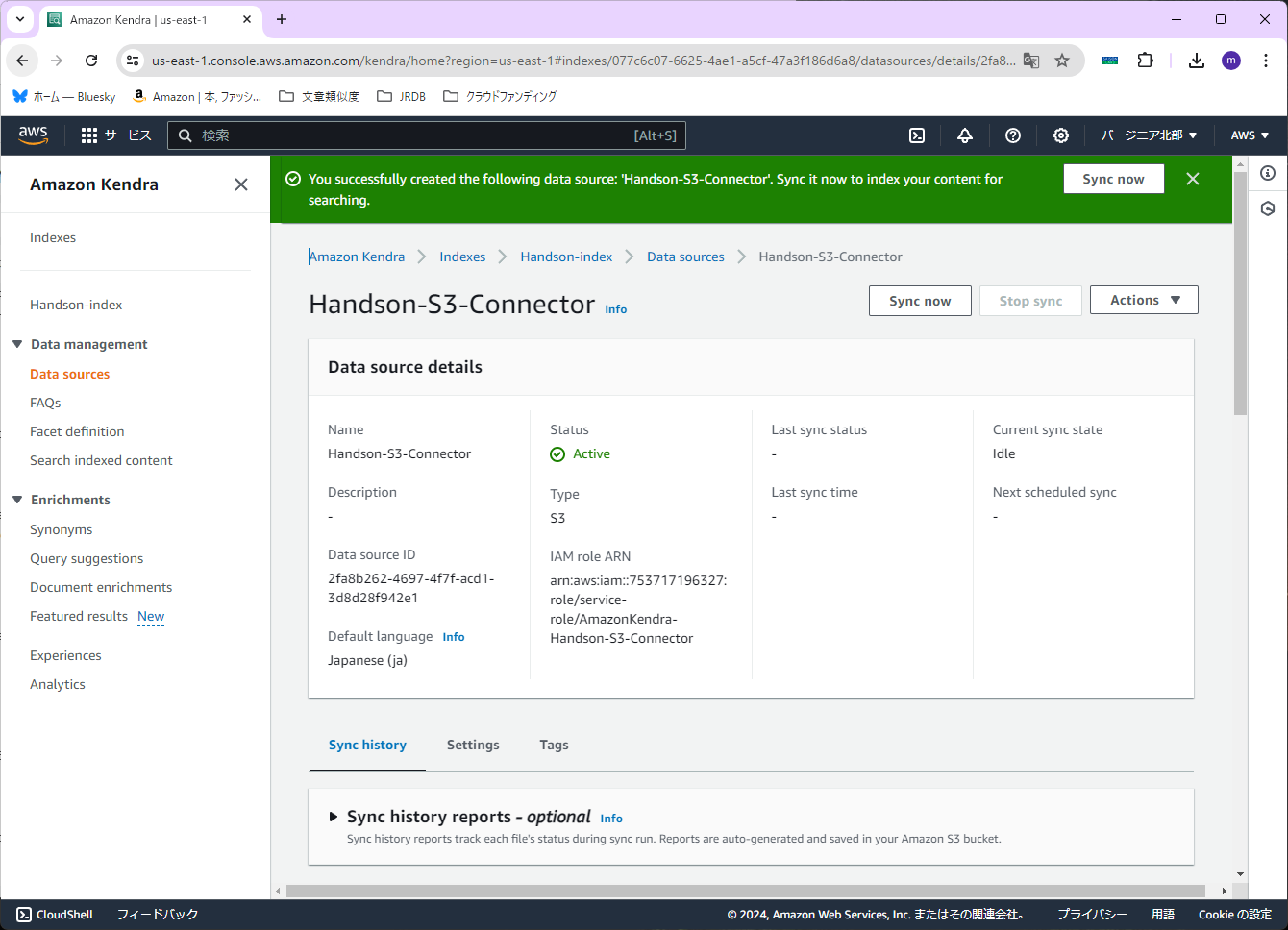Open the Bluesky bookmark
This screenshot has width=1288, height=930.
click(63, 96)
